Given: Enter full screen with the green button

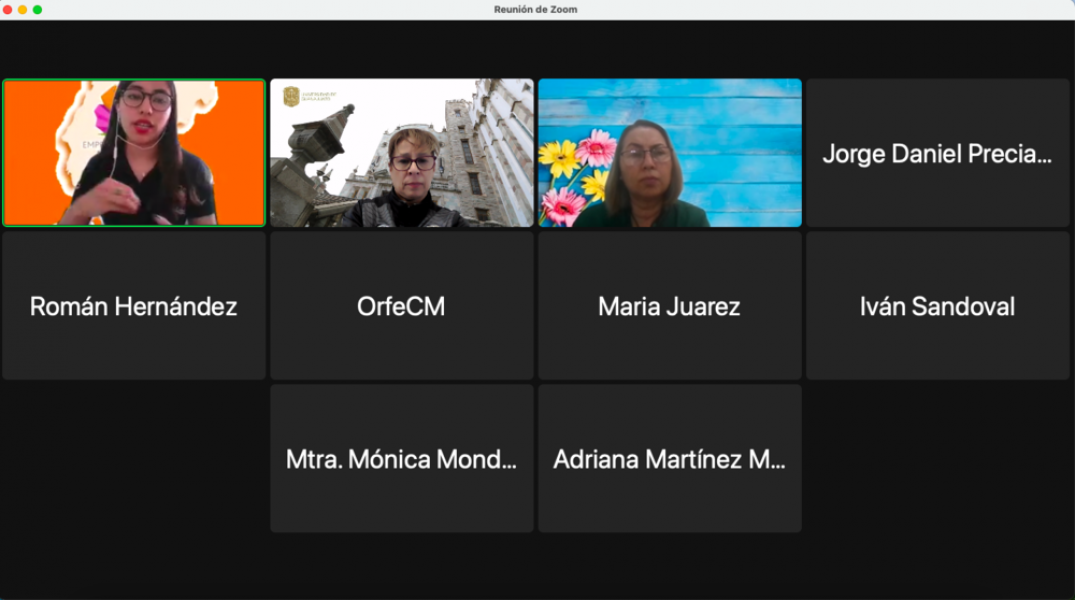Looking at the screenshot, I should pos(37,9).
